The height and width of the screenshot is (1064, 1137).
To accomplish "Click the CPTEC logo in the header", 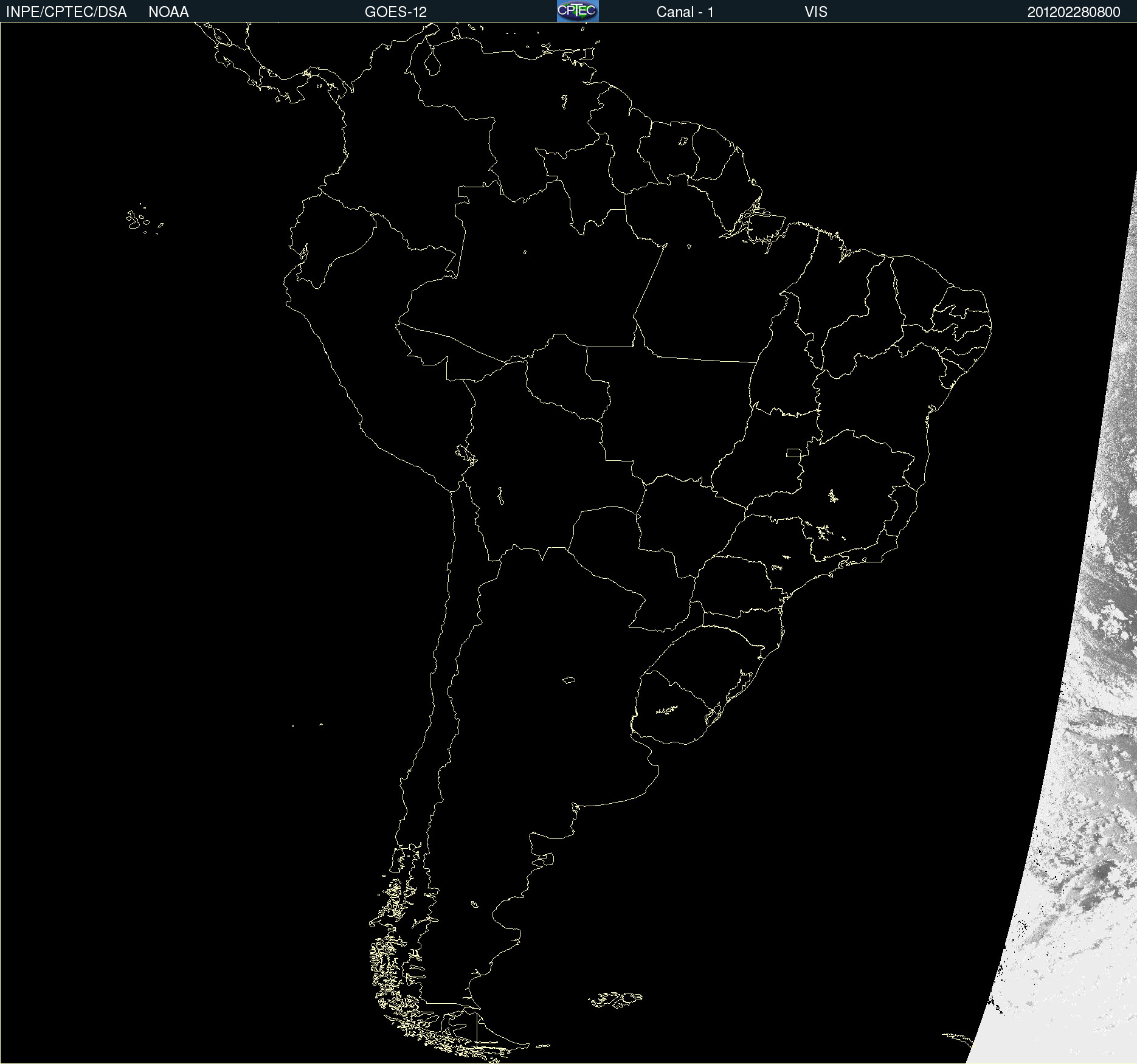I will tap(578, 11).
